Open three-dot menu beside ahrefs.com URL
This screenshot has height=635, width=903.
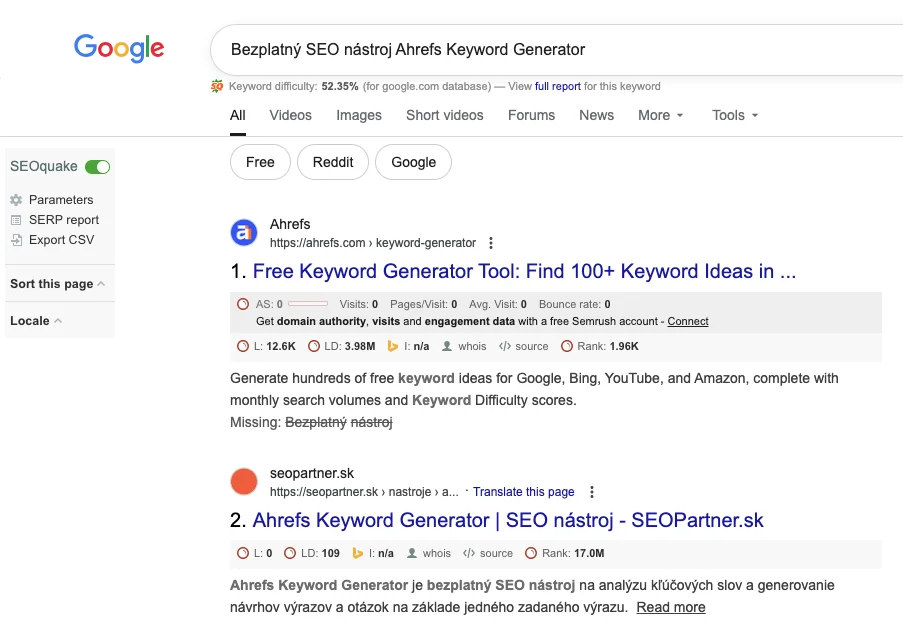point(490,243)
